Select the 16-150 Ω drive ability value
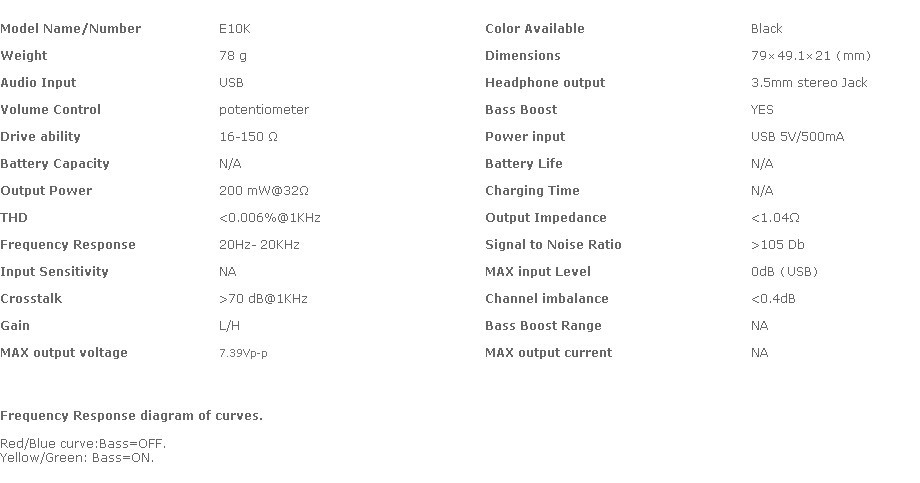The height and width of the screenshot is (483, 920). pos(248,137)
